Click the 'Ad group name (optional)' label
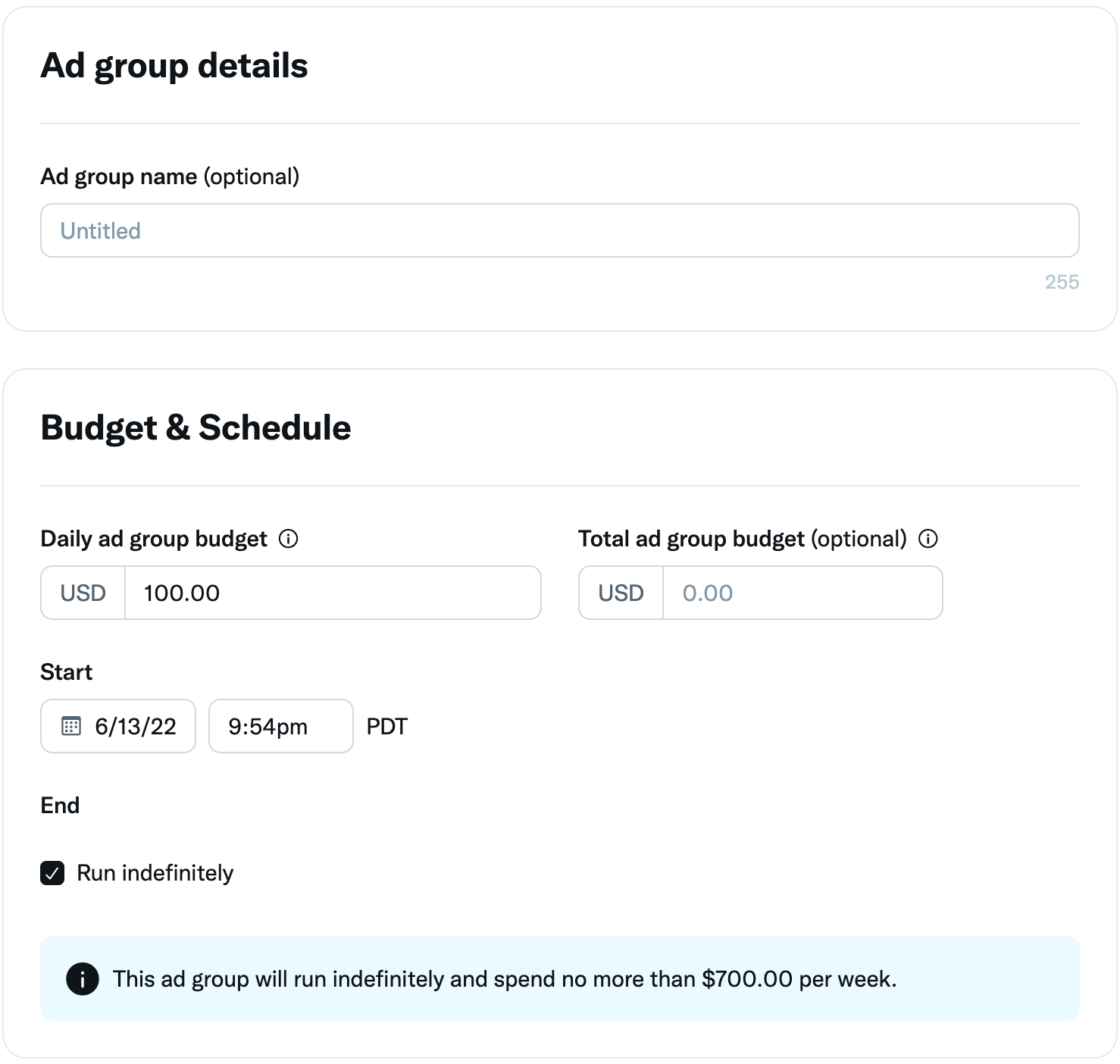Image resolution: width=1120 pixels, height=1064 pixels. click(x=170, y=177)
